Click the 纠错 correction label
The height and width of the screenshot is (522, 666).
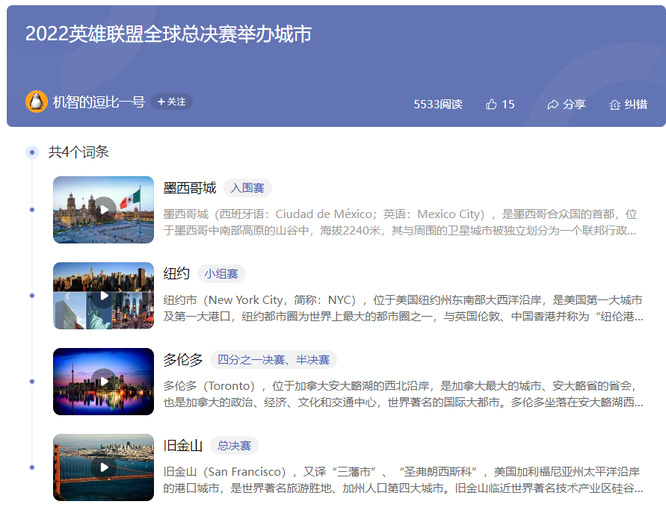click(636, 104)
